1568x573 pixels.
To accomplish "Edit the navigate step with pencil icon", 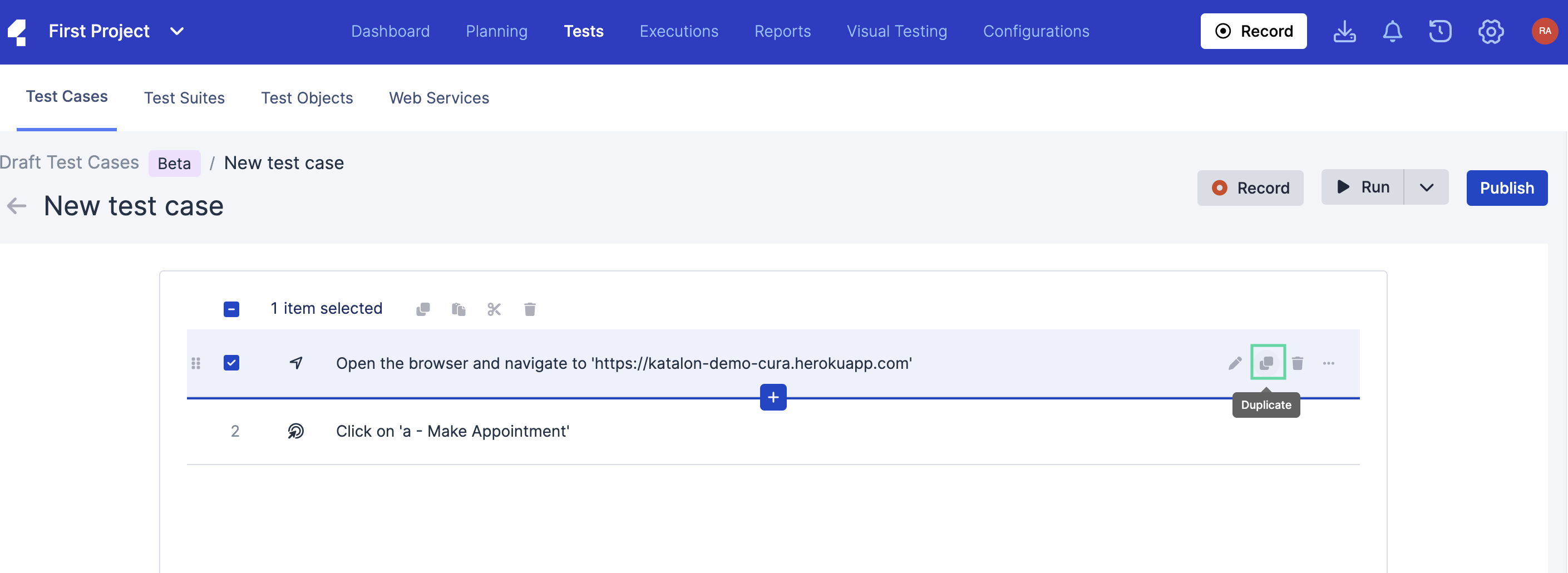I will tap(1235, 363).
